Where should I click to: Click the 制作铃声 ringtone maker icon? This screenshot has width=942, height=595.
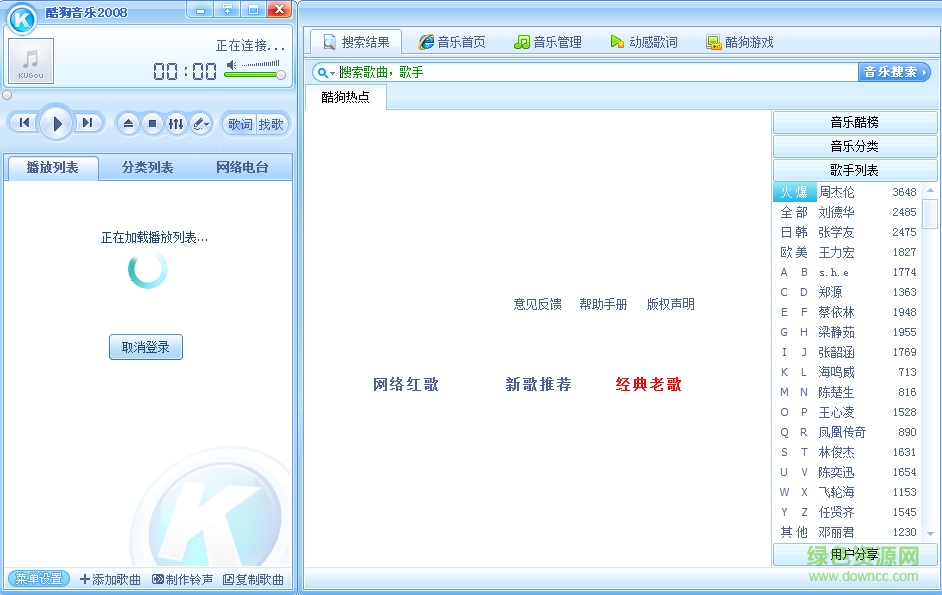point(182,579)
